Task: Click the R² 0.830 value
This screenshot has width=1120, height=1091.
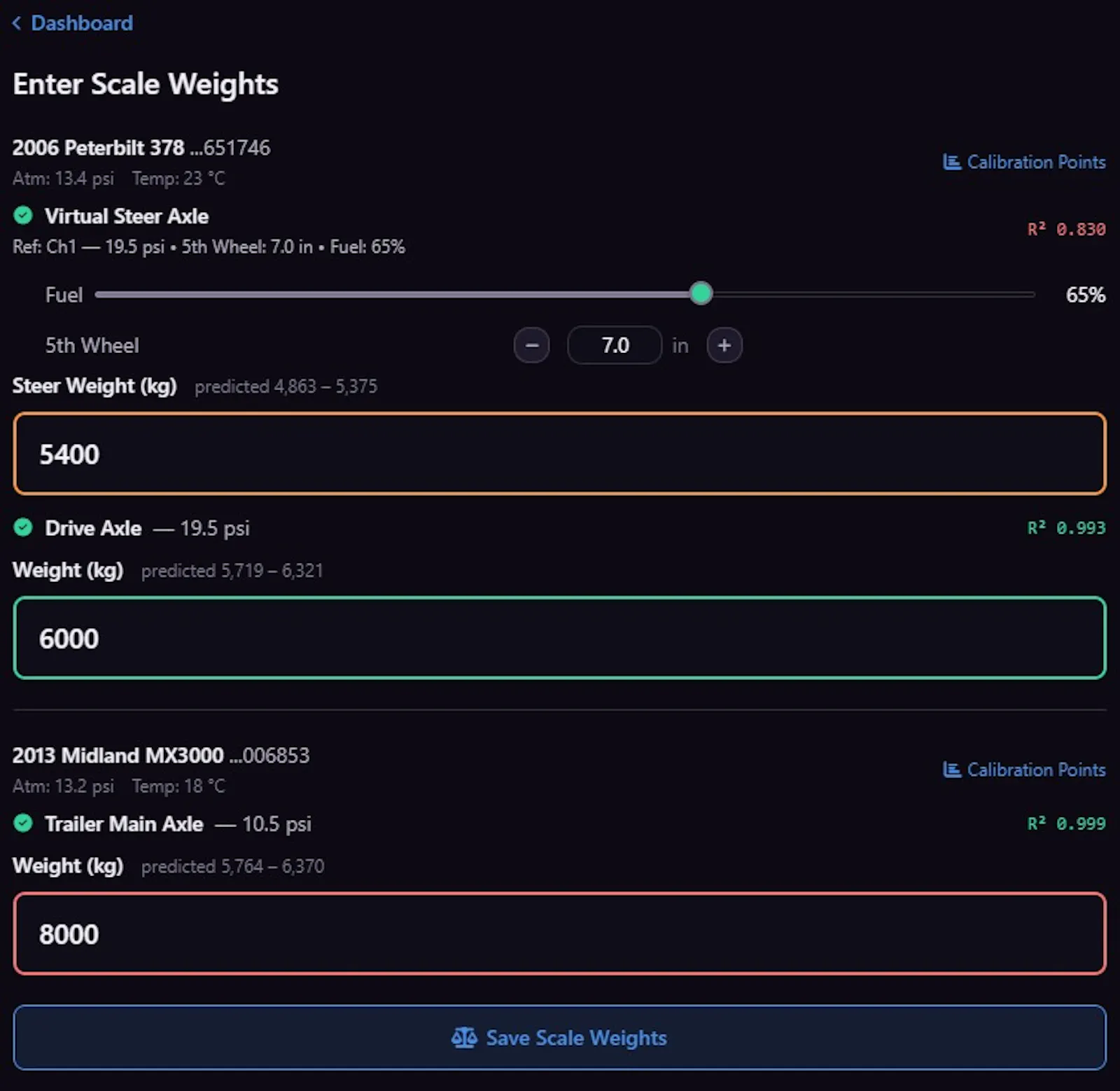Action: [x=1066, y=229]
